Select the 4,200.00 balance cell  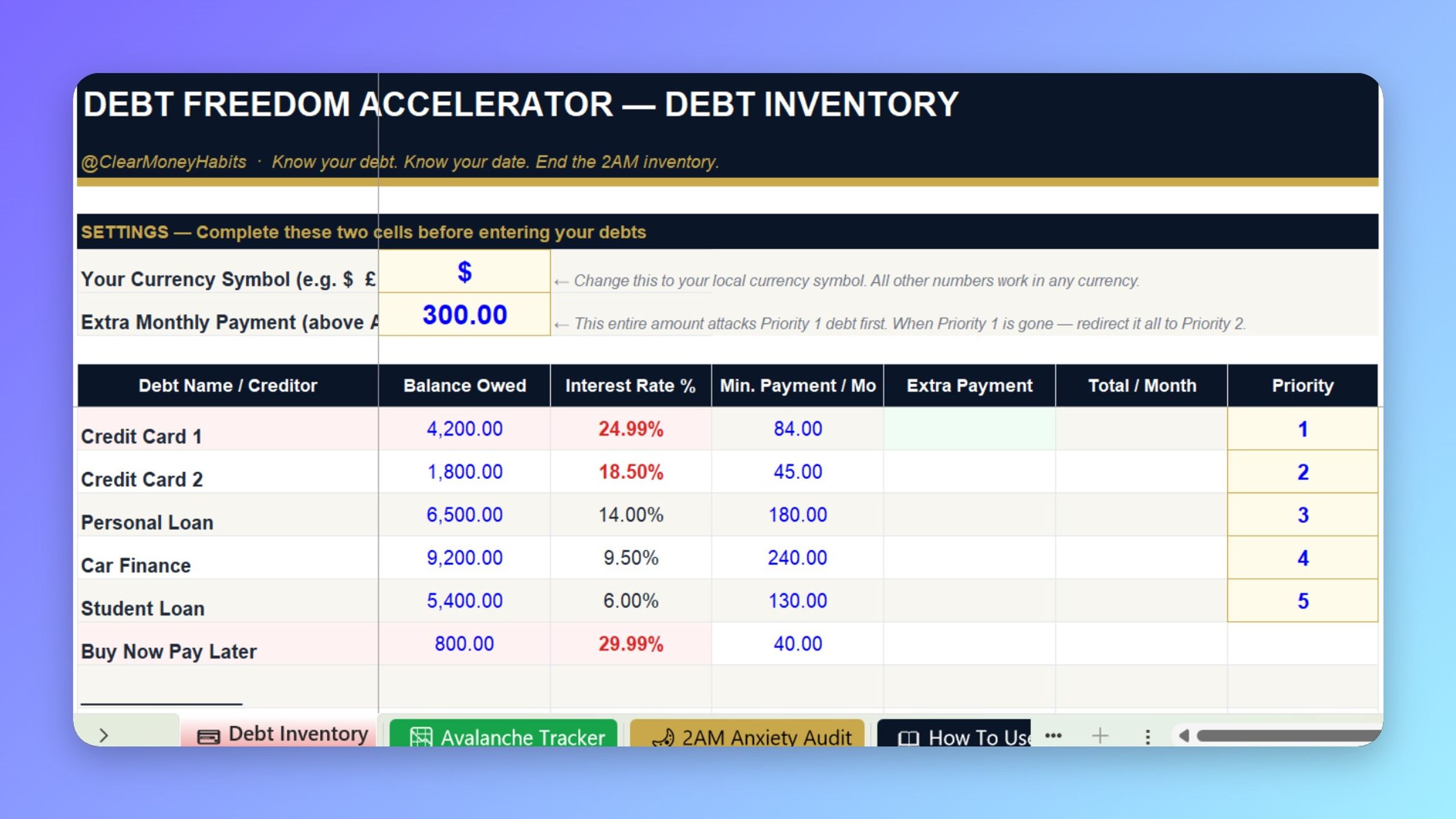click(465, 429)
